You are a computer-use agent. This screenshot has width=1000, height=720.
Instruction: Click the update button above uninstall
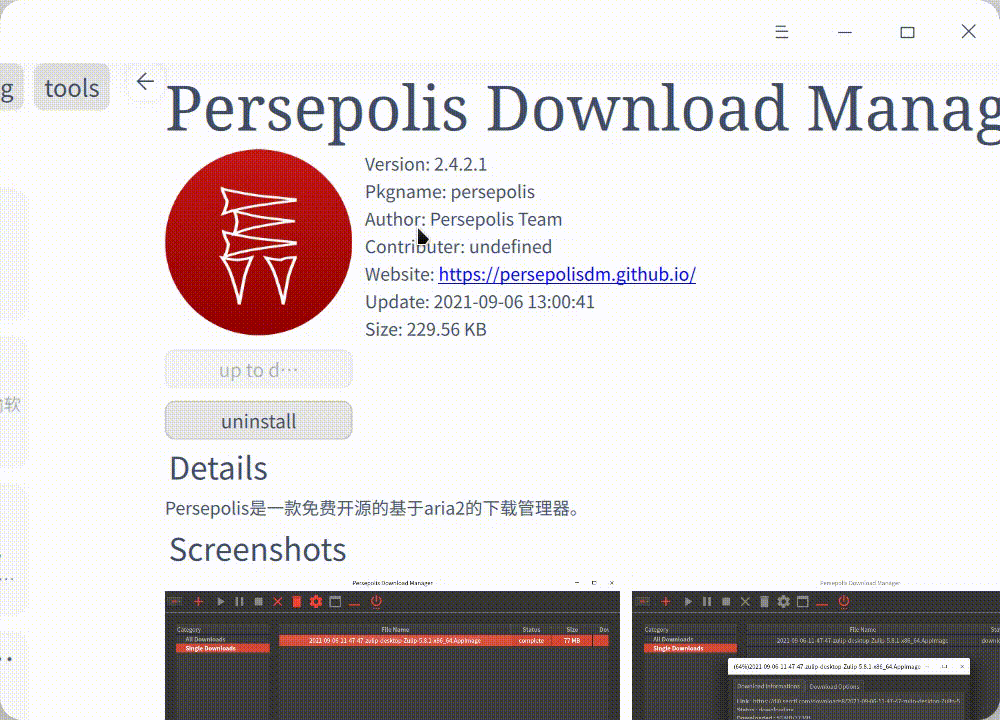coord(258,369)
